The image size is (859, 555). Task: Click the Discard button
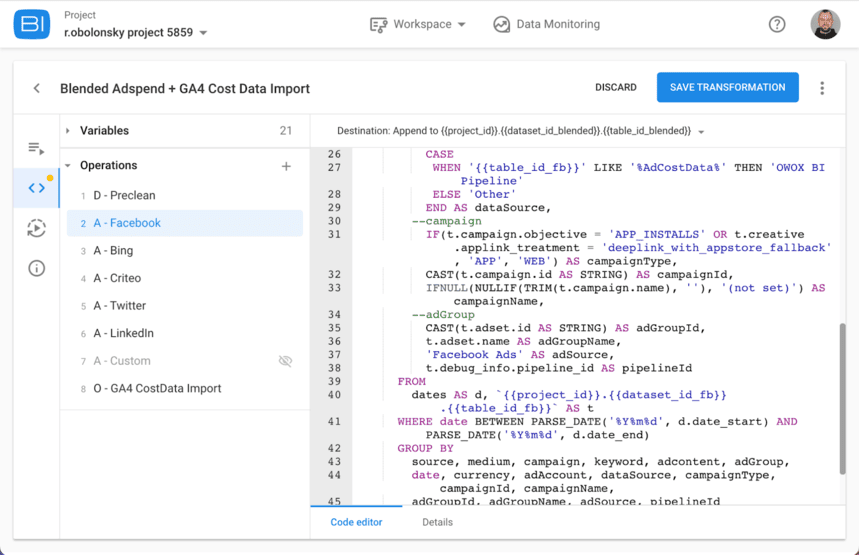click(615, 88)
